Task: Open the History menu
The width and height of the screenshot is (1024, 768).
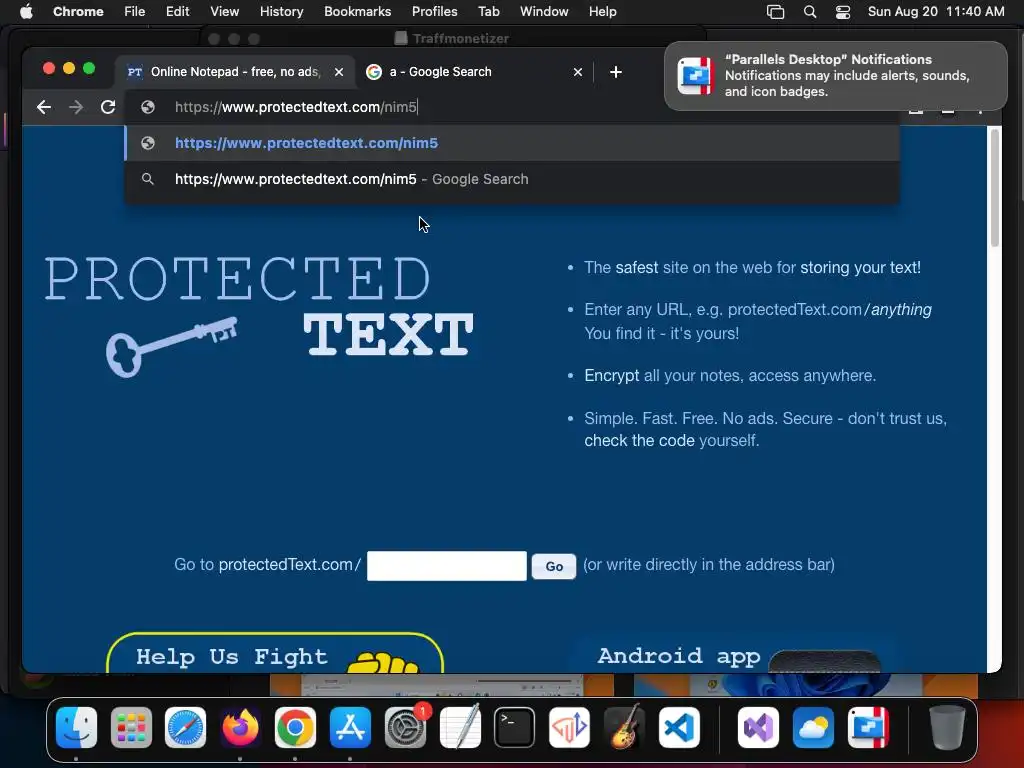Action: 281,12
